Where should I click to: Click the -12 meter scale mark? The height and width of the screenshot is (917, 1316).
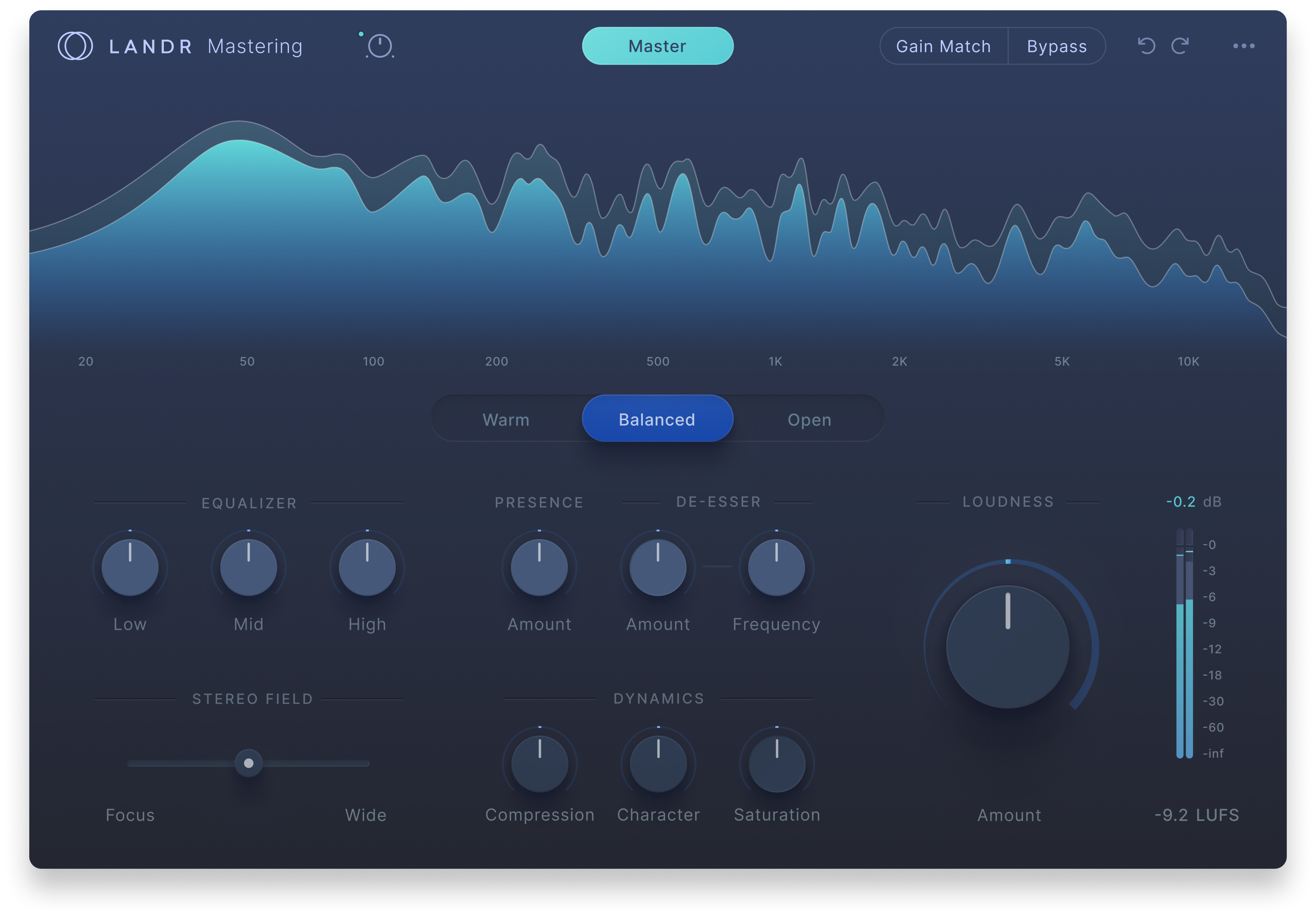pos(1212,649)
